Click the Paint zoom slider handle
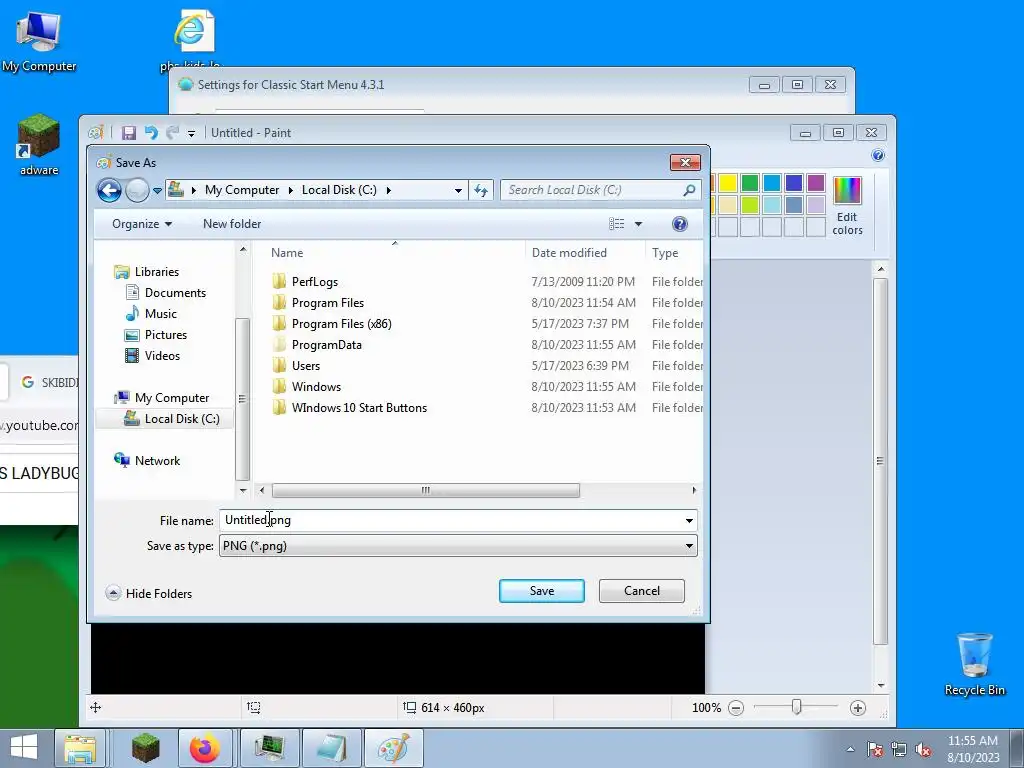The width and height of the screenshot is (1024, 768). coord(796,707)
